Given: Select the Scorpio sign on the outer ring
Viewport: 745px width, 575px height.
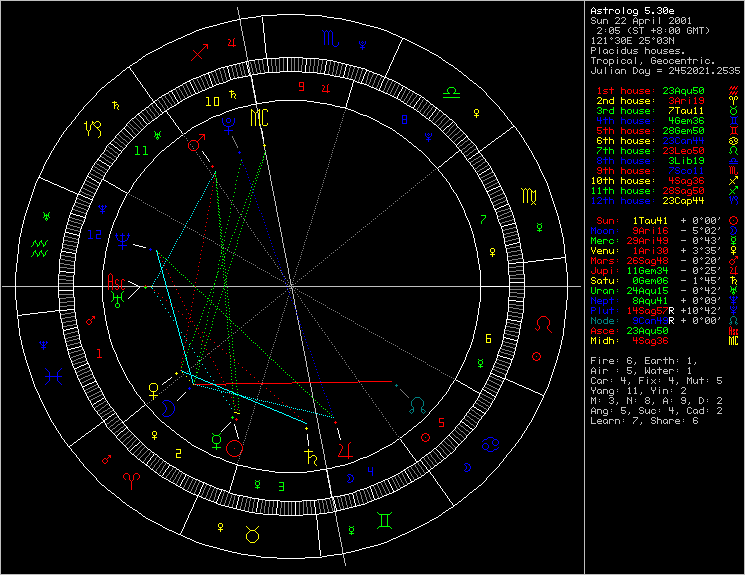Looking at the screenshot, I should pyautogui.click(x=329, y=40).
